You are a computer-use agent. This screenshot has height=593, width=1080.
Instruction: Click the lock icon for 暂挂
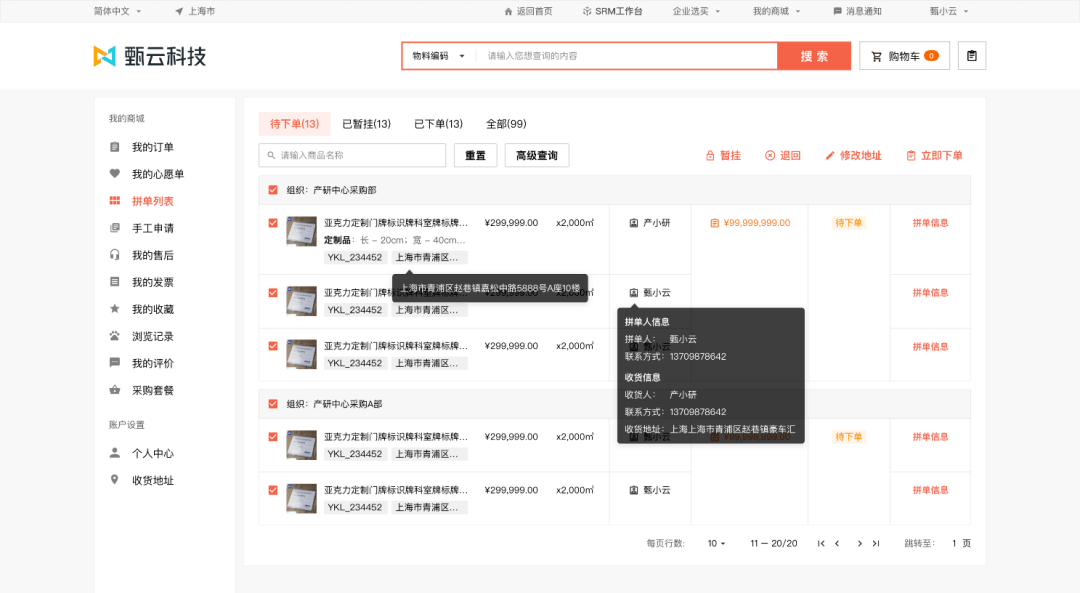point(710,156)
